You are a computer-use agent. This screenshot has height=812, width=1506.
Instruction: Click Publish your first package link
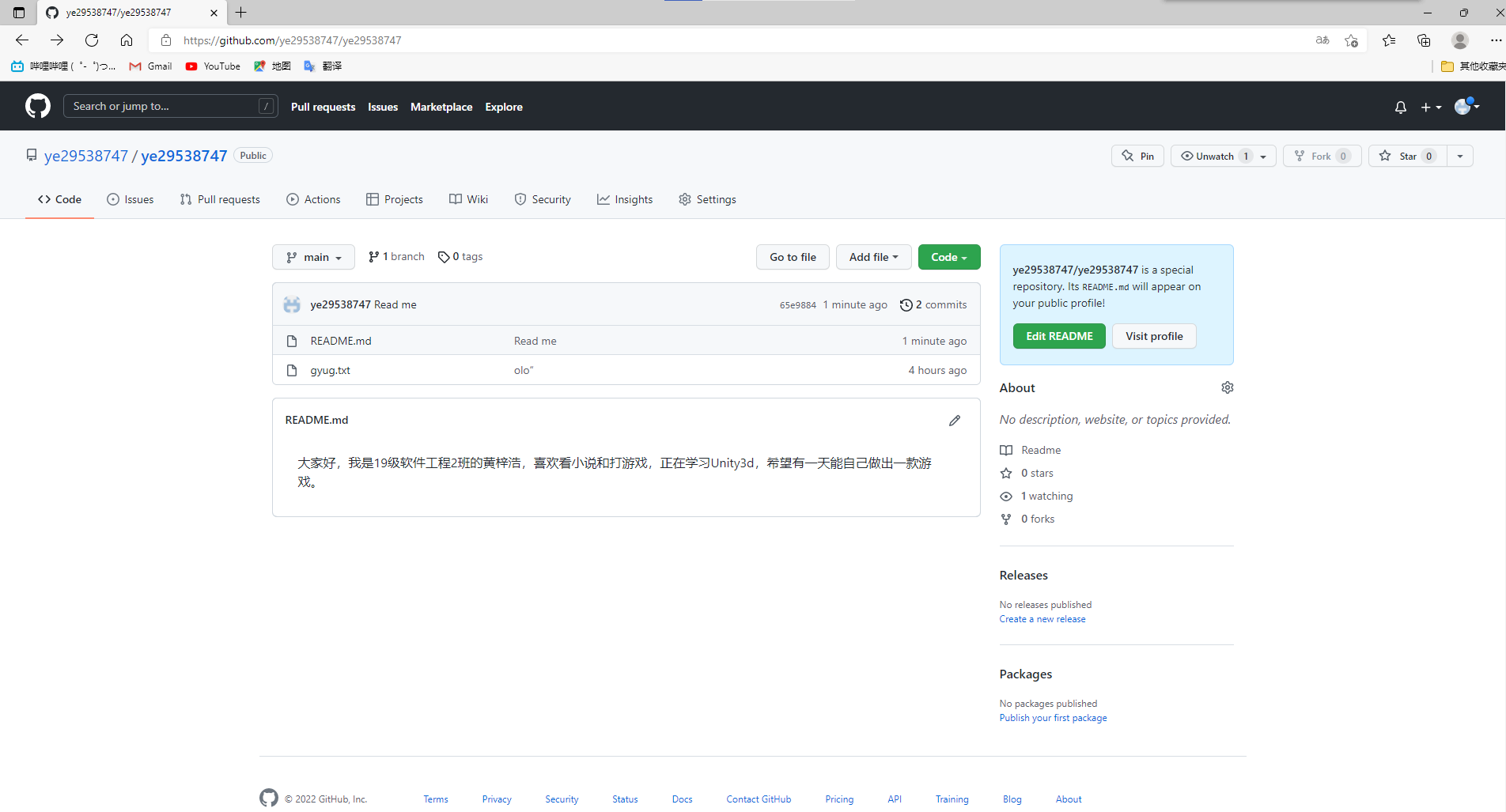1053,718
